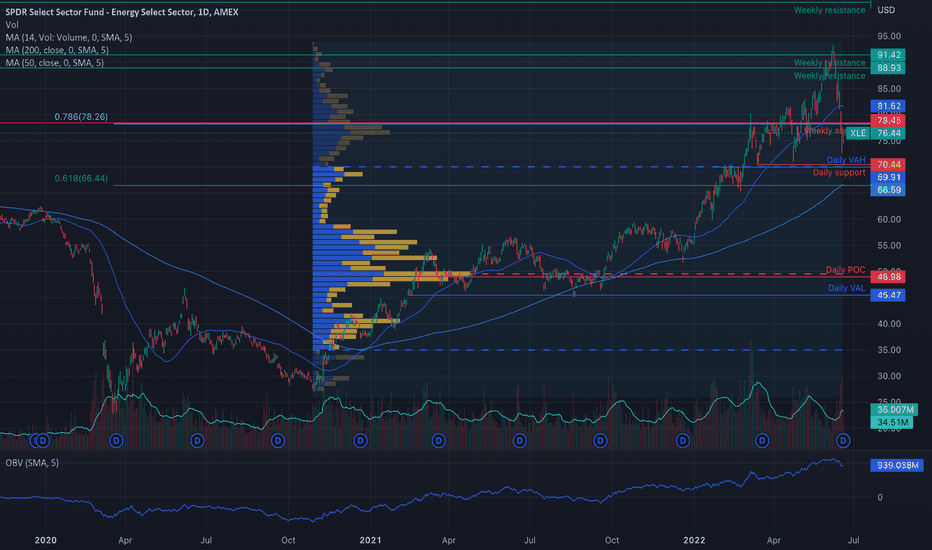Select the MA (14, Vol: Volume) legend entry

69,37
